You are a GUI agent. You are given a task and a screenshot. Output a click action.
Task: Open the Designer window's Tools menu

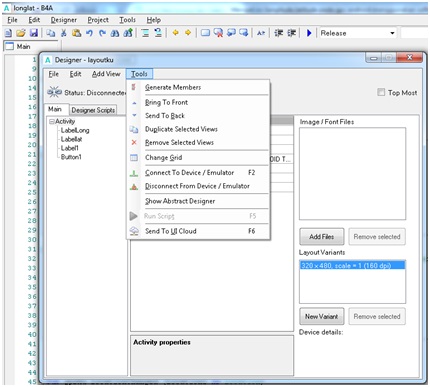click(139, 74)
